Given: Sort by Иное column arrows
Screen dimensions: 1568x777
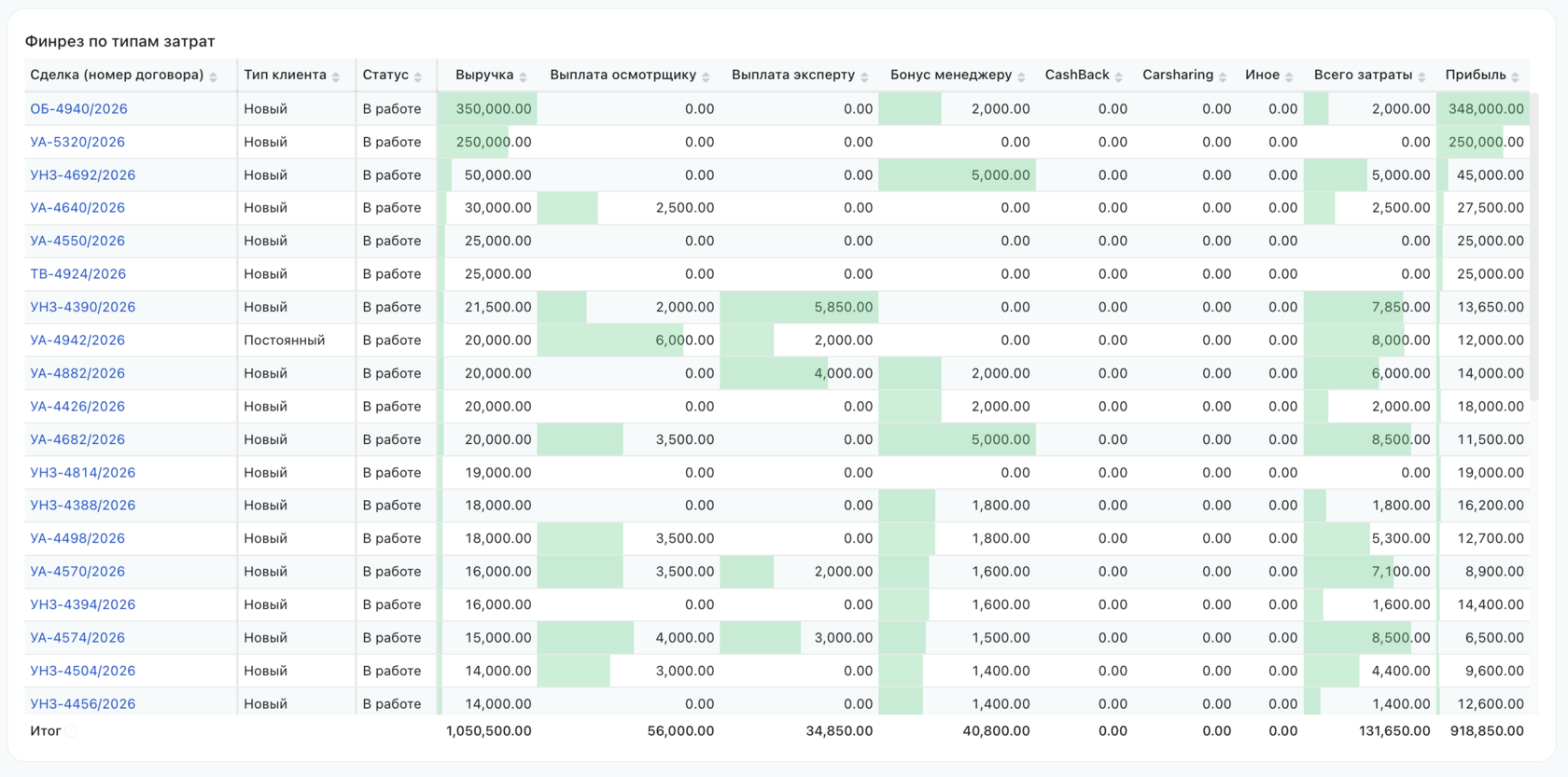Looking at the screenshot, I should (x=1289, y=76).
